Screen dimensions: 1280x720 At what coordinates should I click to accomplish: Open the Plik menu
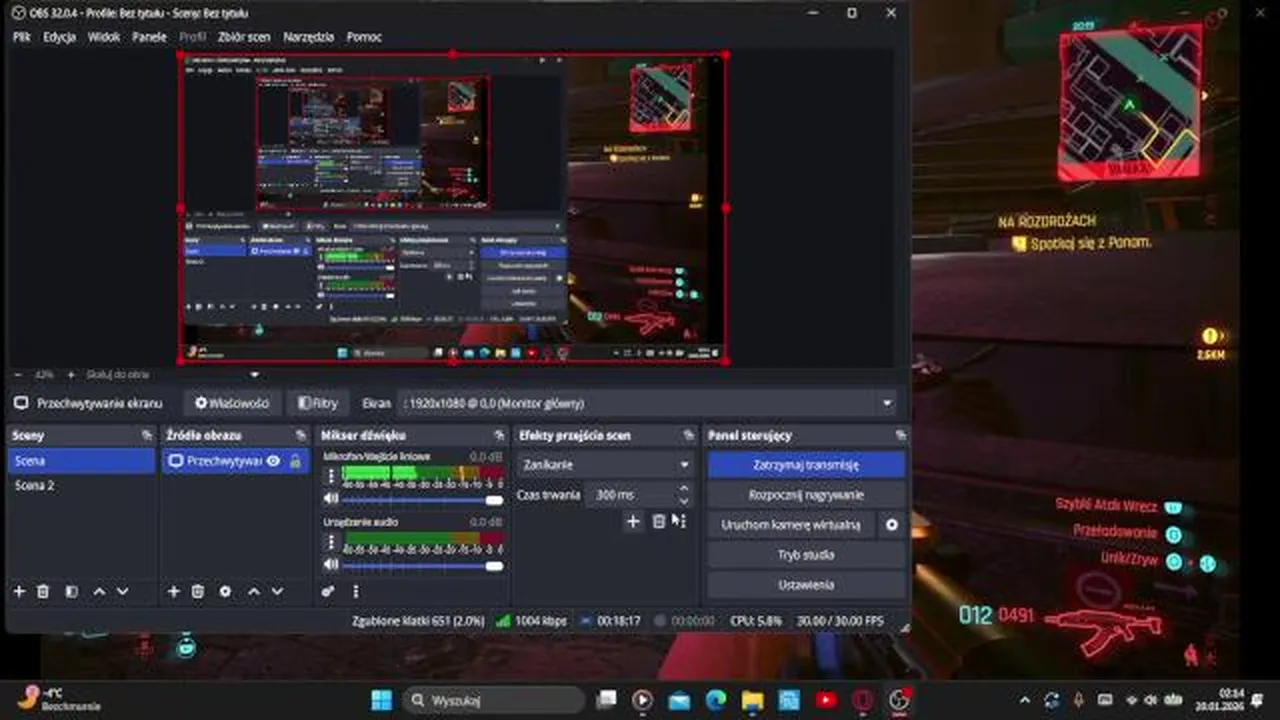(x=22, y=37)
